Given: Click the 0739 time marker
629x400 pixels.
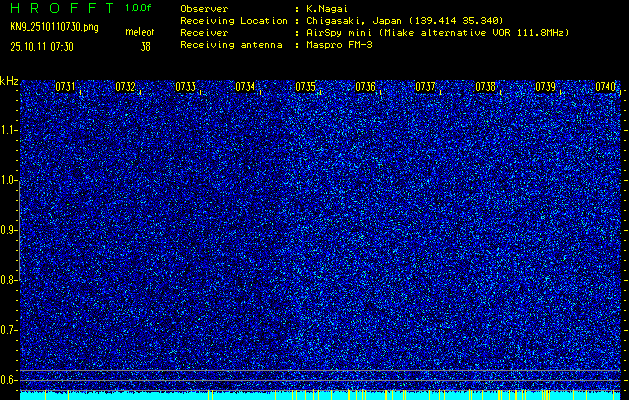Looking at the screenshot, I should point(545,87).
